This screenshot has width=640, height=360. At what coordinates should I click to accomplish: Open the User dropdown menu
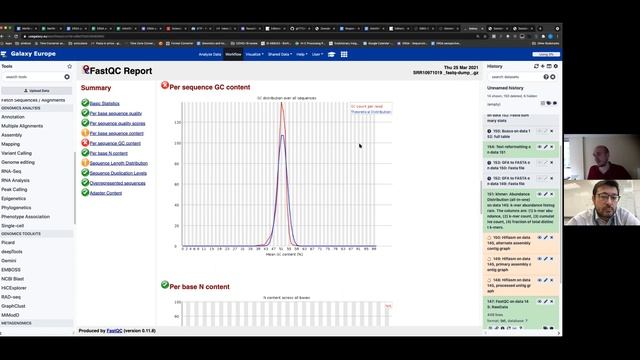317,54
